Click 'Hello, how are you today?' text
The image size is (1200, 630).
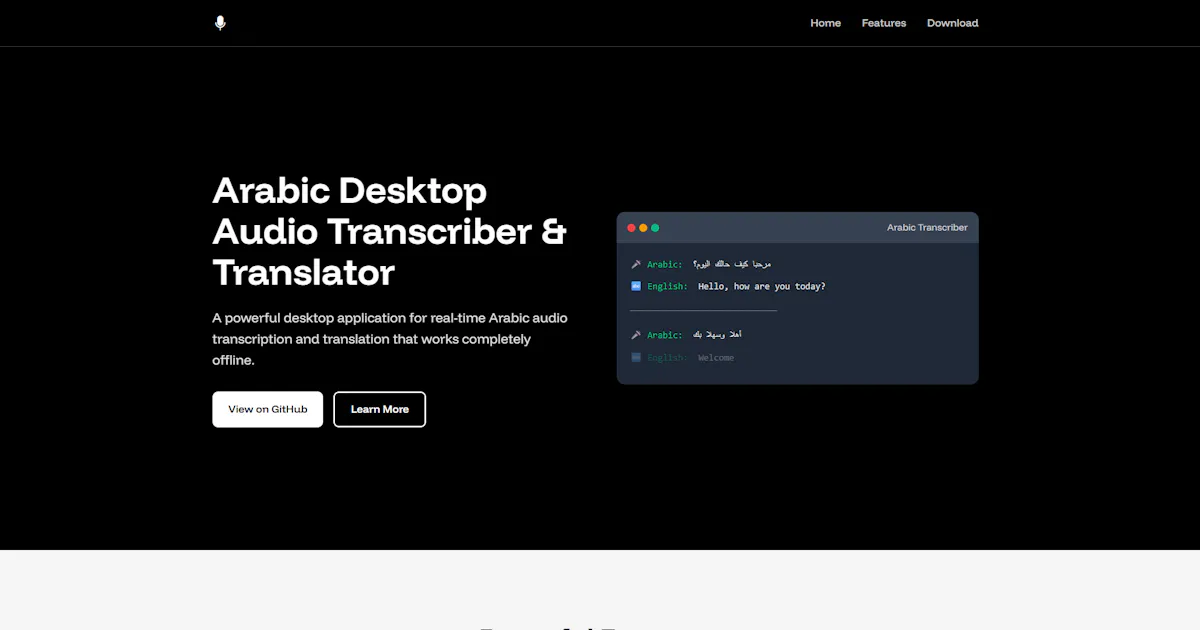[x=762, y=286]
